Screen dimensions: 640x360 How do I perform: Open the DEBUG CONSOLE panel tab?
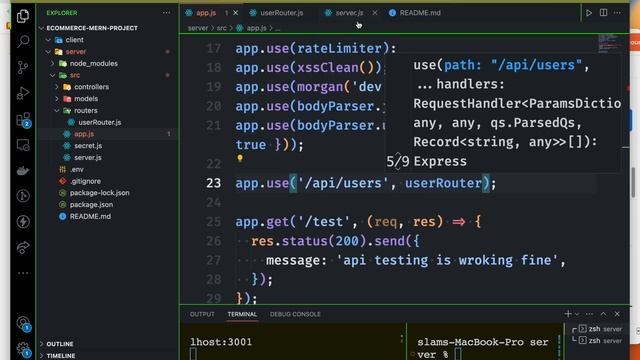(295, 314)
